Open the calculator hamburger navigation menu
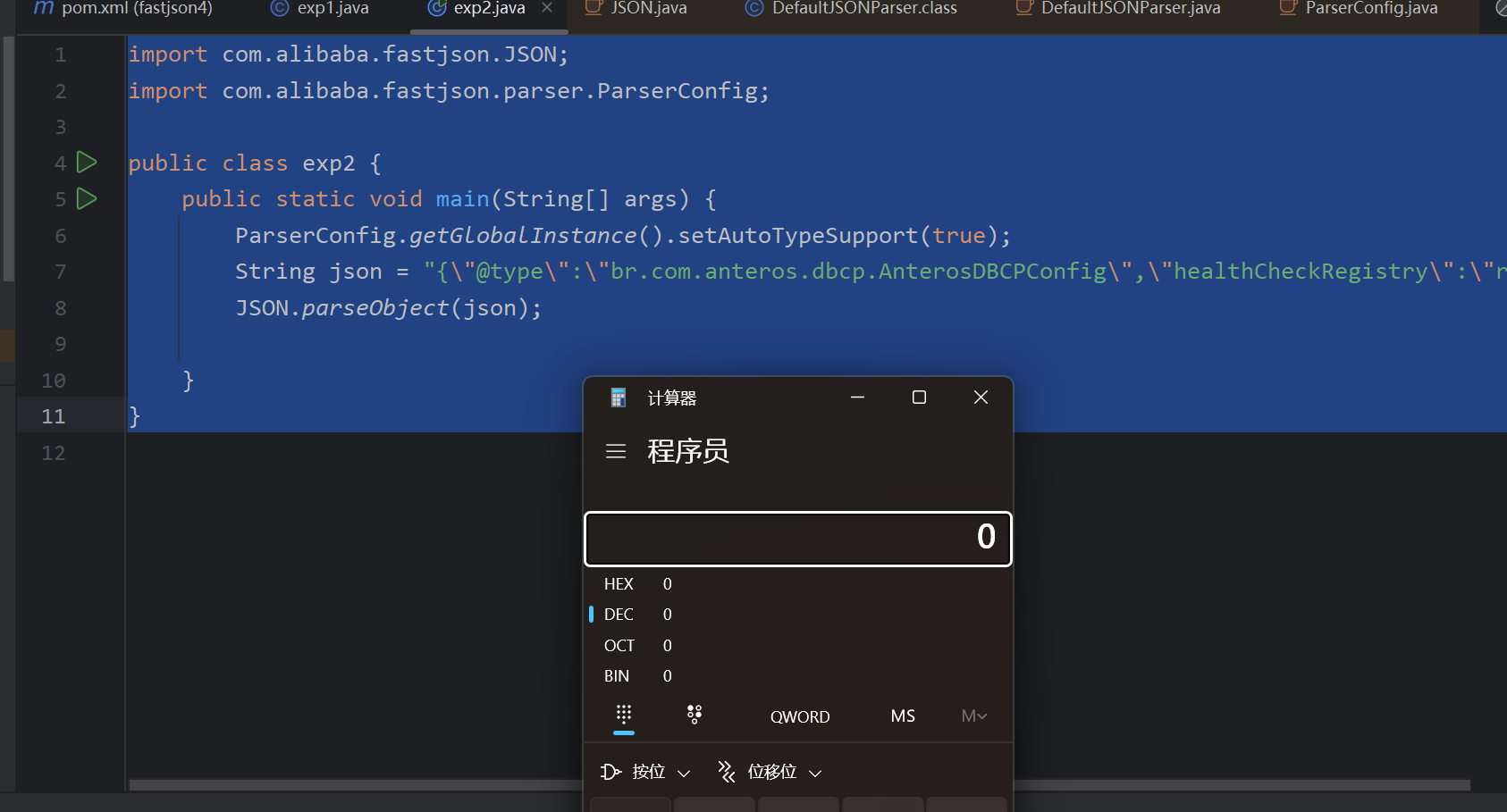1507x812 pixels. pos(616,452)
